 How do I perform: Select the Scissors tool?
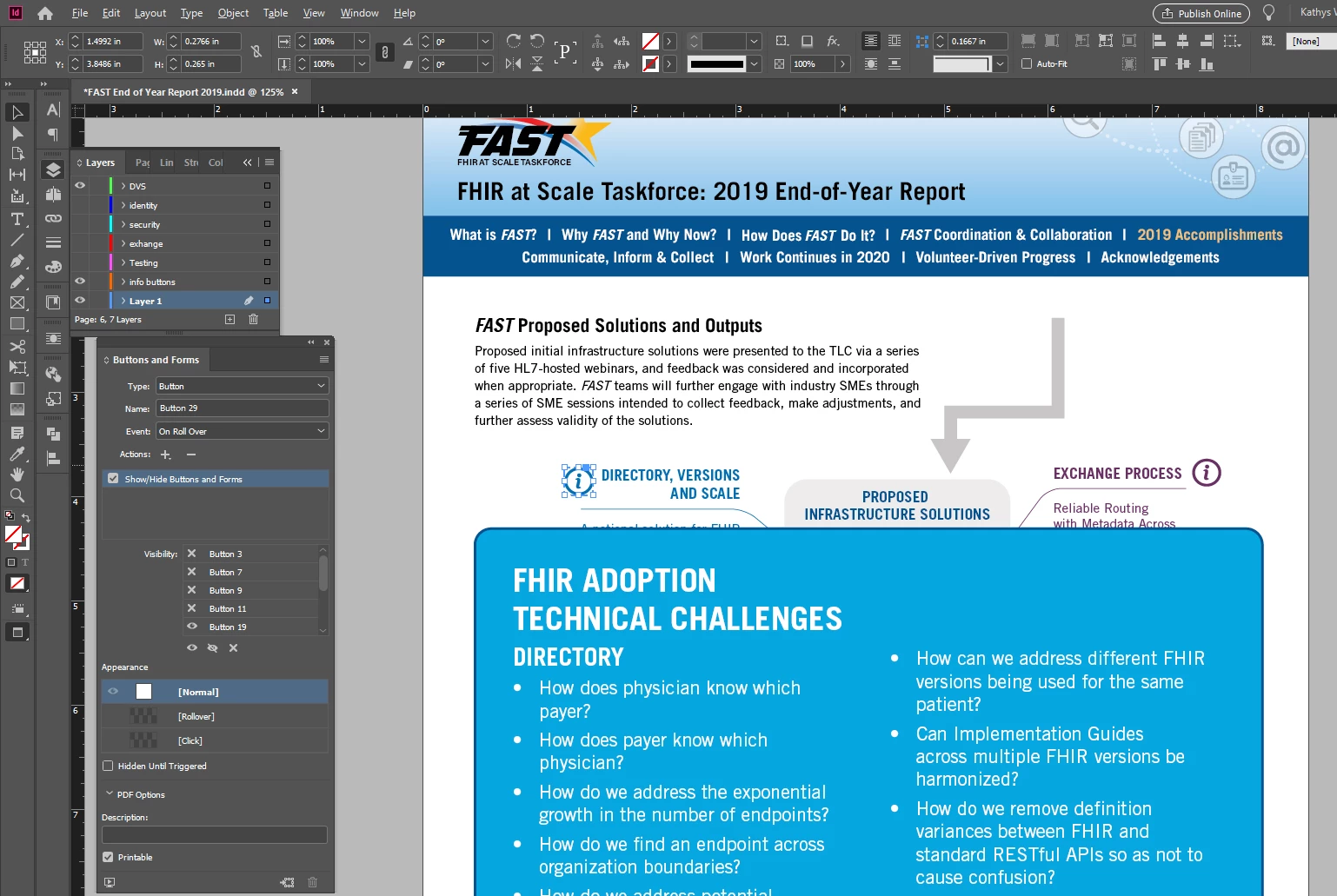pyautogui.click(x=17, y=346)
